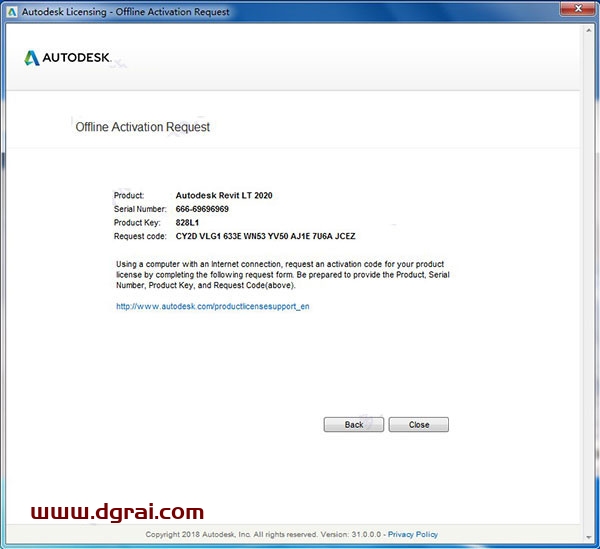
Task: Click the "Request code:" field label
Action: [139, 237]
